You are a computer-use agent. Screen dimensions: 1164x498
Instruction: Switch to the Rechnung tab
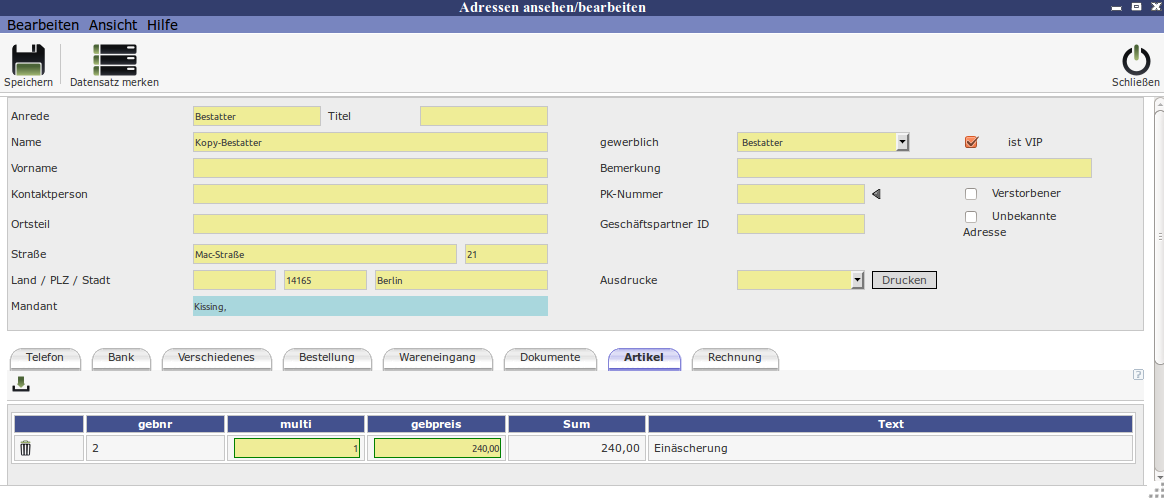[x=734, y=358]
